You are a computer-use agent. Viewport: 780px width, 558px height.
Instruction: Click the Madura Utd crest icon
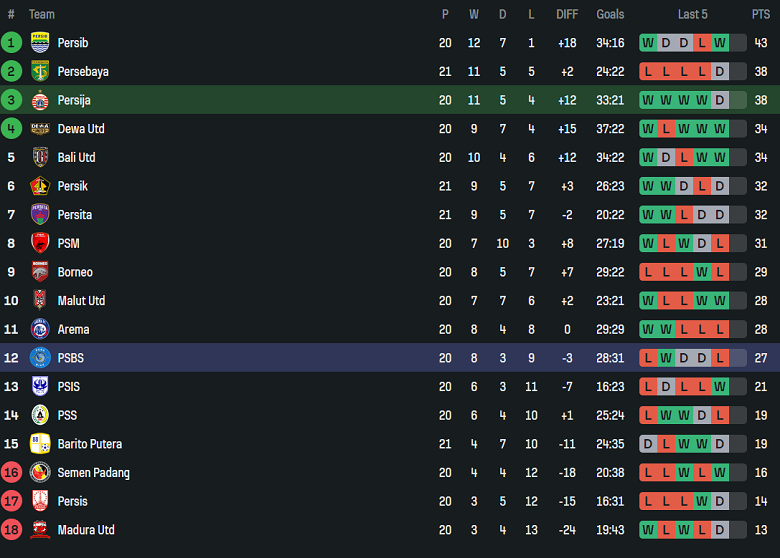point(40,530)
